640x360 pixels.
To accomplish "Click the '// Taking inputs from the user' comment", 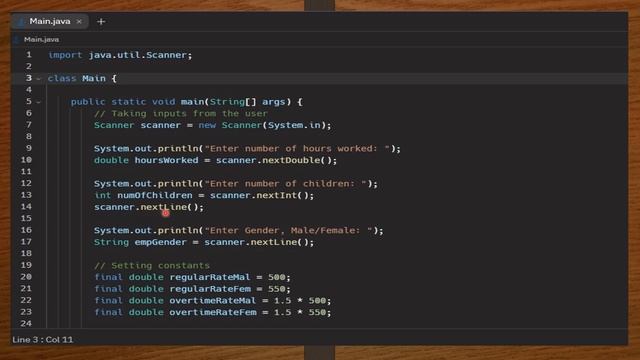I will click(181, 113).
